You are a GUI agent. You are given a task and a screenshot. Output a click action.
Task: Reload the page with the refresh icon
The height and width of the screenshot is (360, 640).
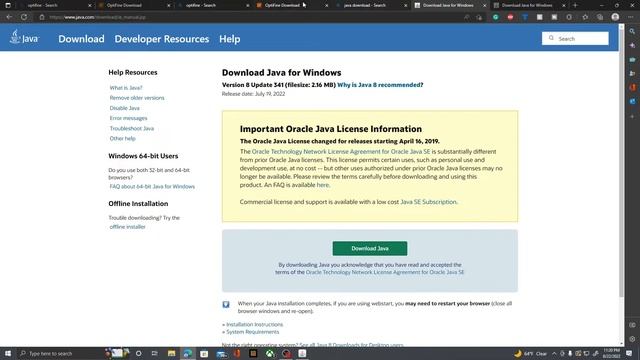pos(24,17)
